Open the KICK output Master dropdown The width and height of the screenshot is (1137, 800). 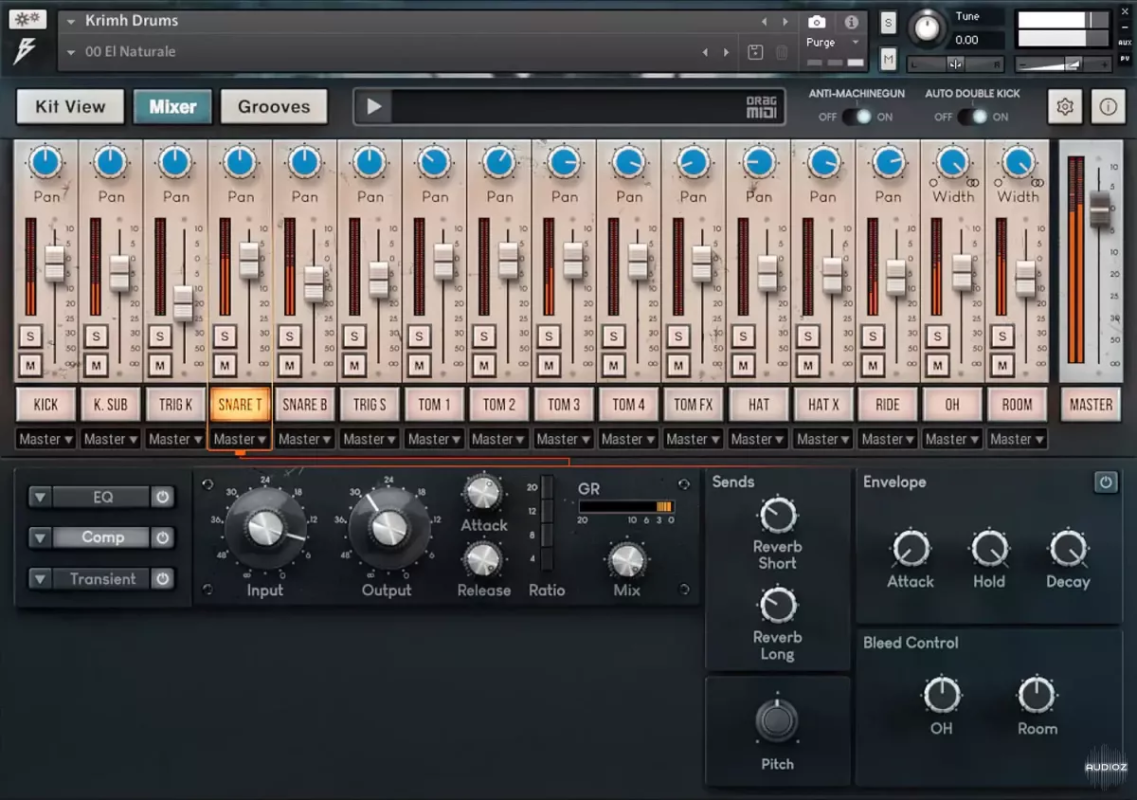click(x=46, y=439)
